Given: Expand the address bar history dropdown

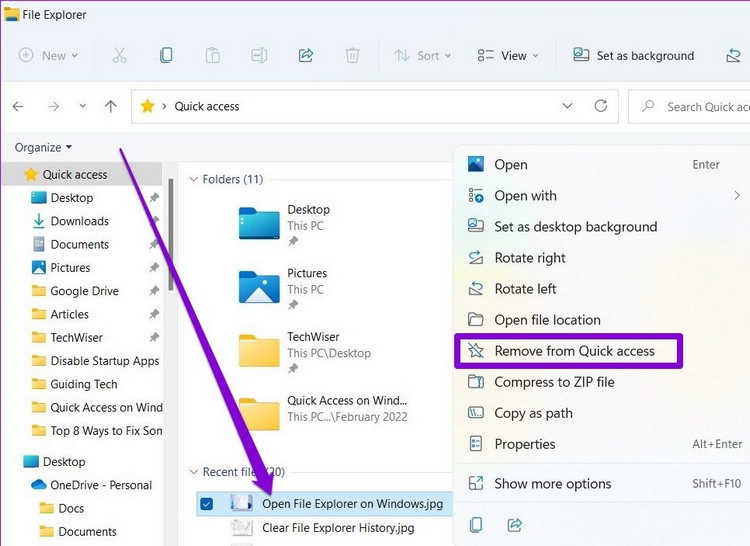Looking at the screenshot, I should [567, 106].
